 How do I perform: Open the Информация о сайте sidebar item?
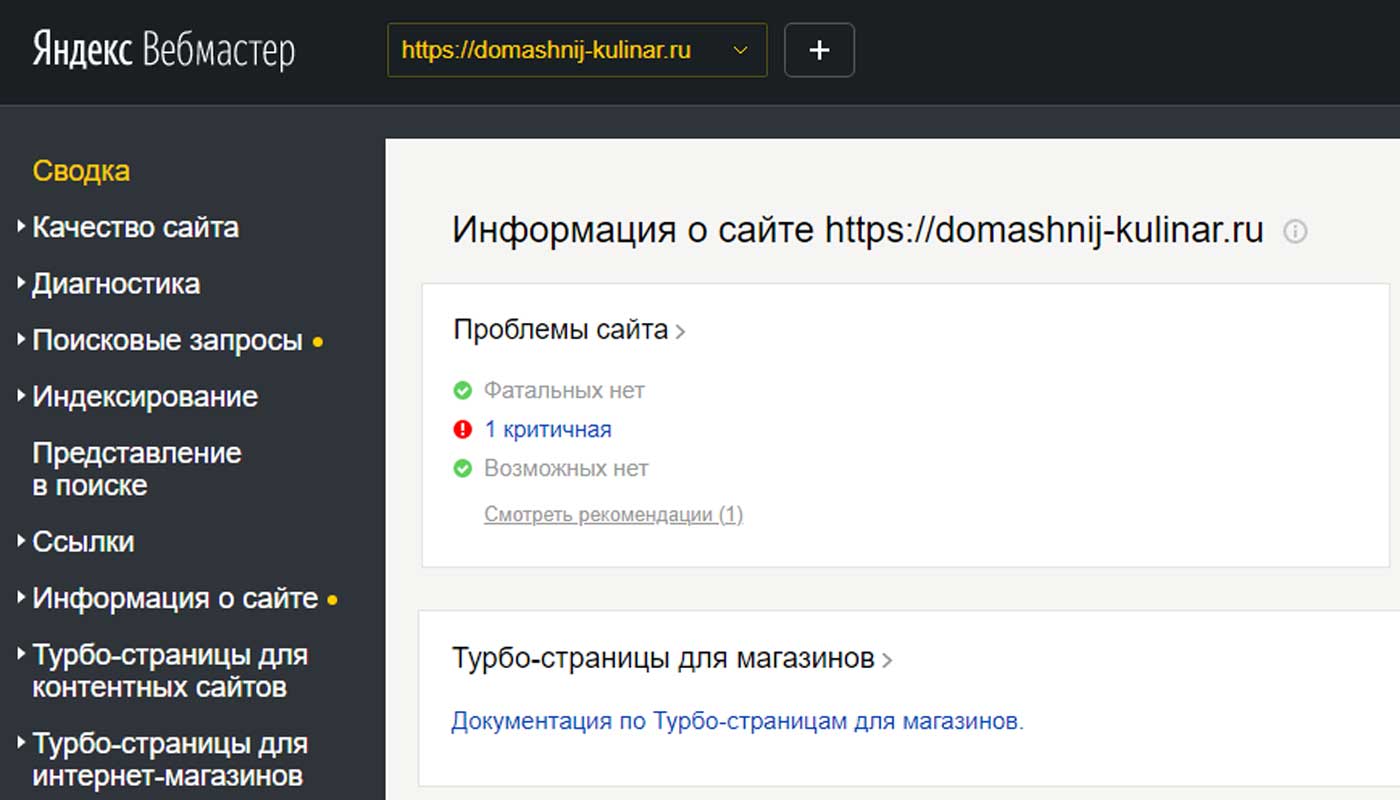175,599
